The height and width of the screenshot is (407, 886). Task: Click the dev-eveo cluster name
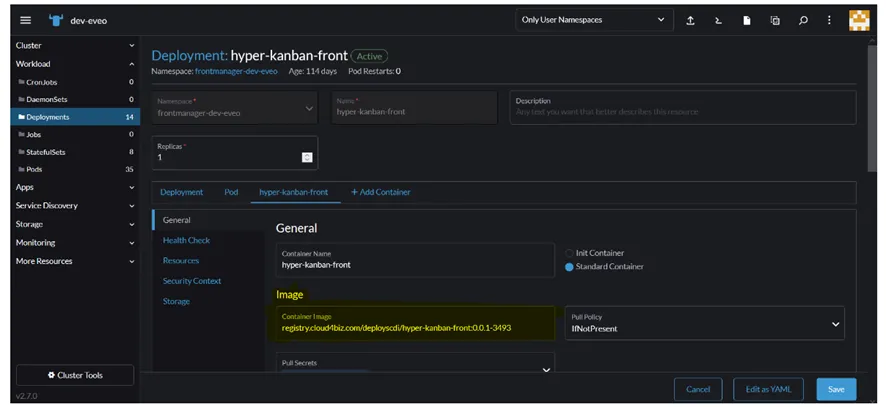(89, 21)
